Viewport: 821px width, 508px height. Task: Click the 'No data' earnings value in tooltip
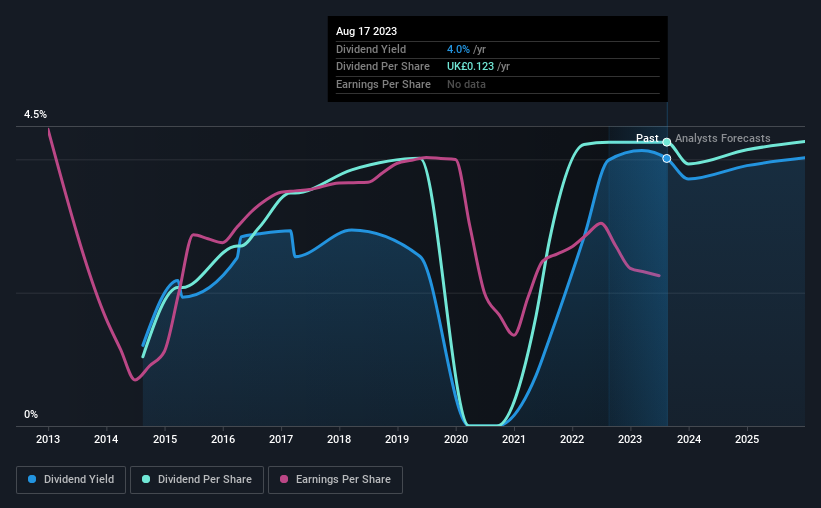(466, 84)
